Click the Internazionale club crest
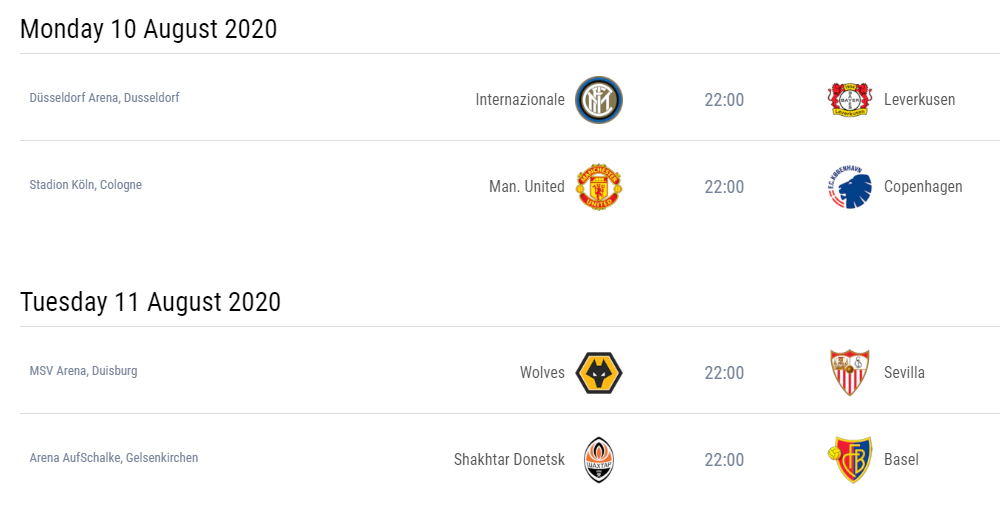Screen dimensions: 1000x519 click(599, 100)
